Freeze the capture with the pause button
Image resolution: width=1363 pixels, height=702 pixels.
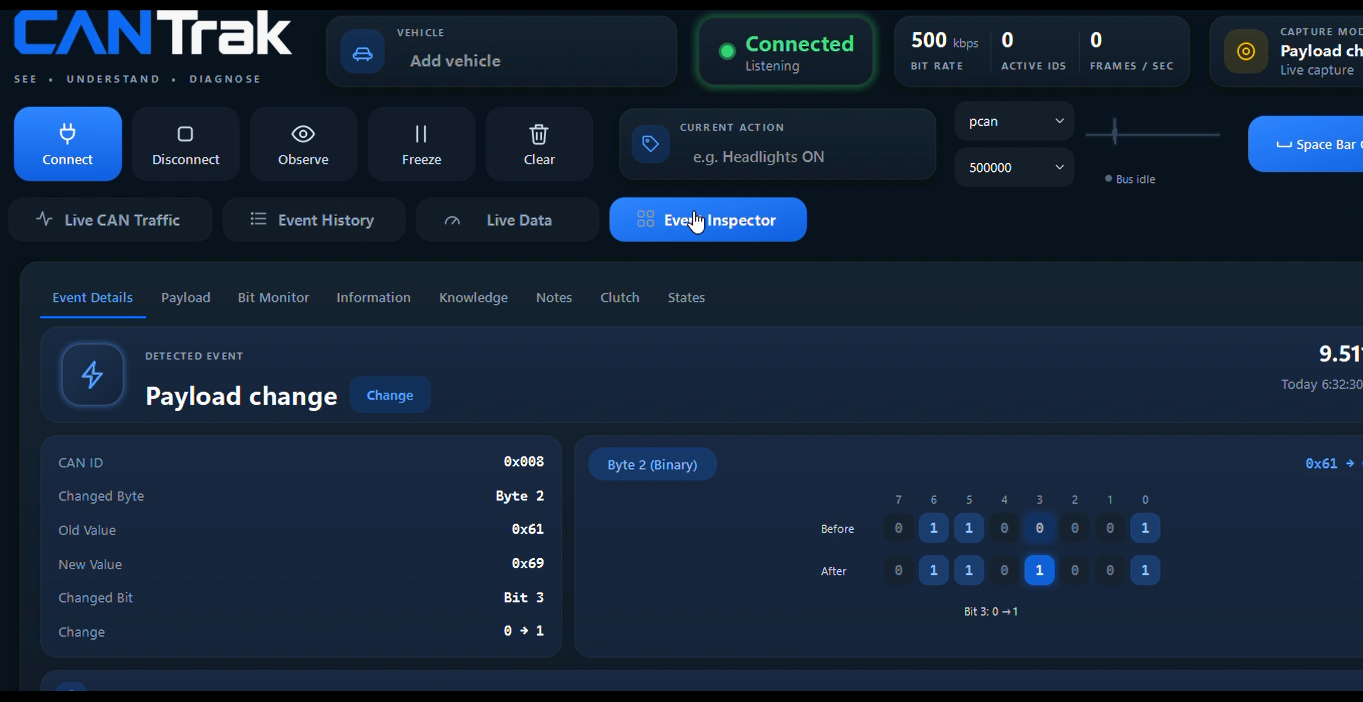tap(421, 144)
